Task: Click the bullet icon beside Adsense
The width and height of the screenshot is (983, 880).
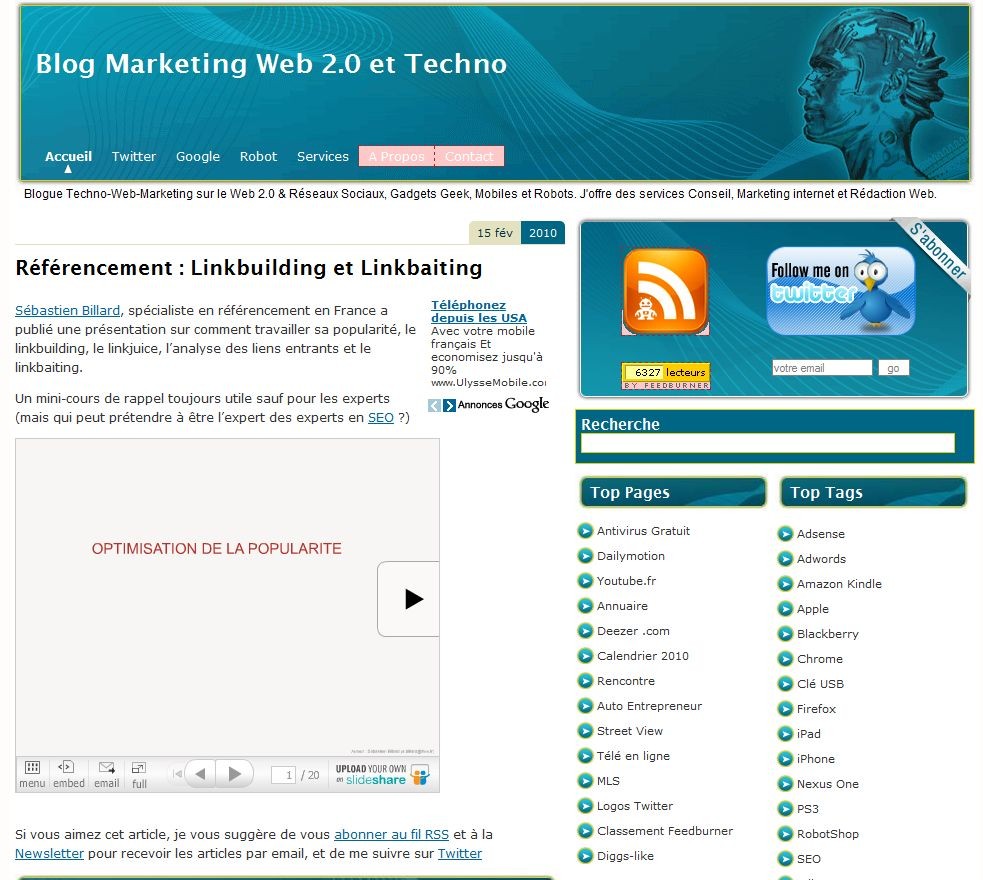Action: pyautogui.click(x=785, y=534)
